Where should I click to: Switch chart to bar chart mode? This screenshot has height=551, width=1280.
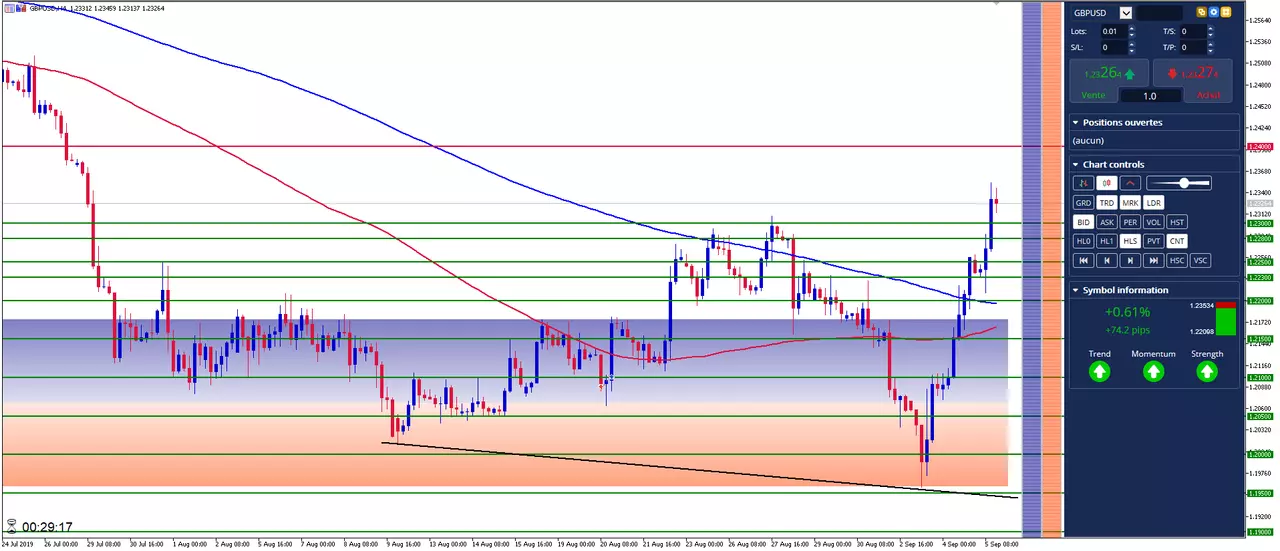click(1083, 183)
